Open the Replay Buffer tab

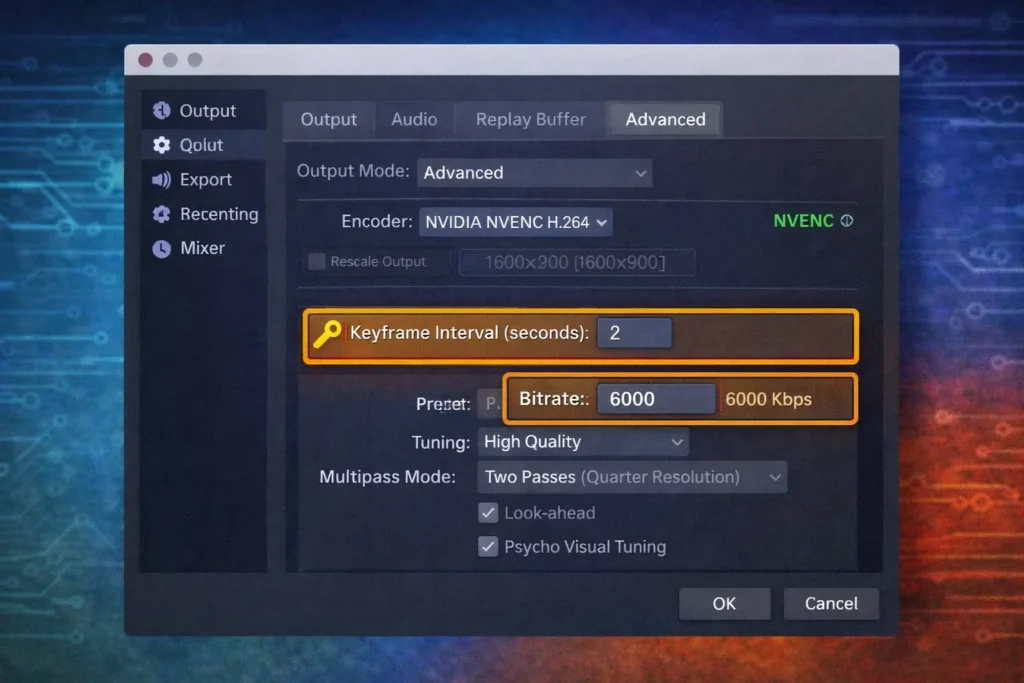tap(529, 119)
